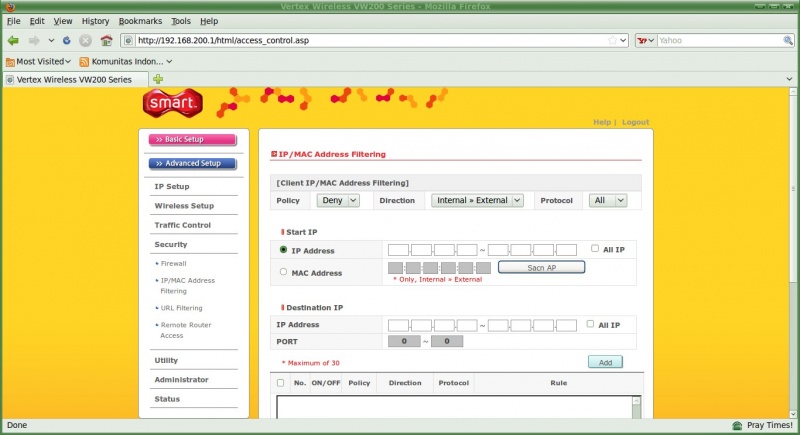Bookmark this page with the star icon

[x=612, y=41]
